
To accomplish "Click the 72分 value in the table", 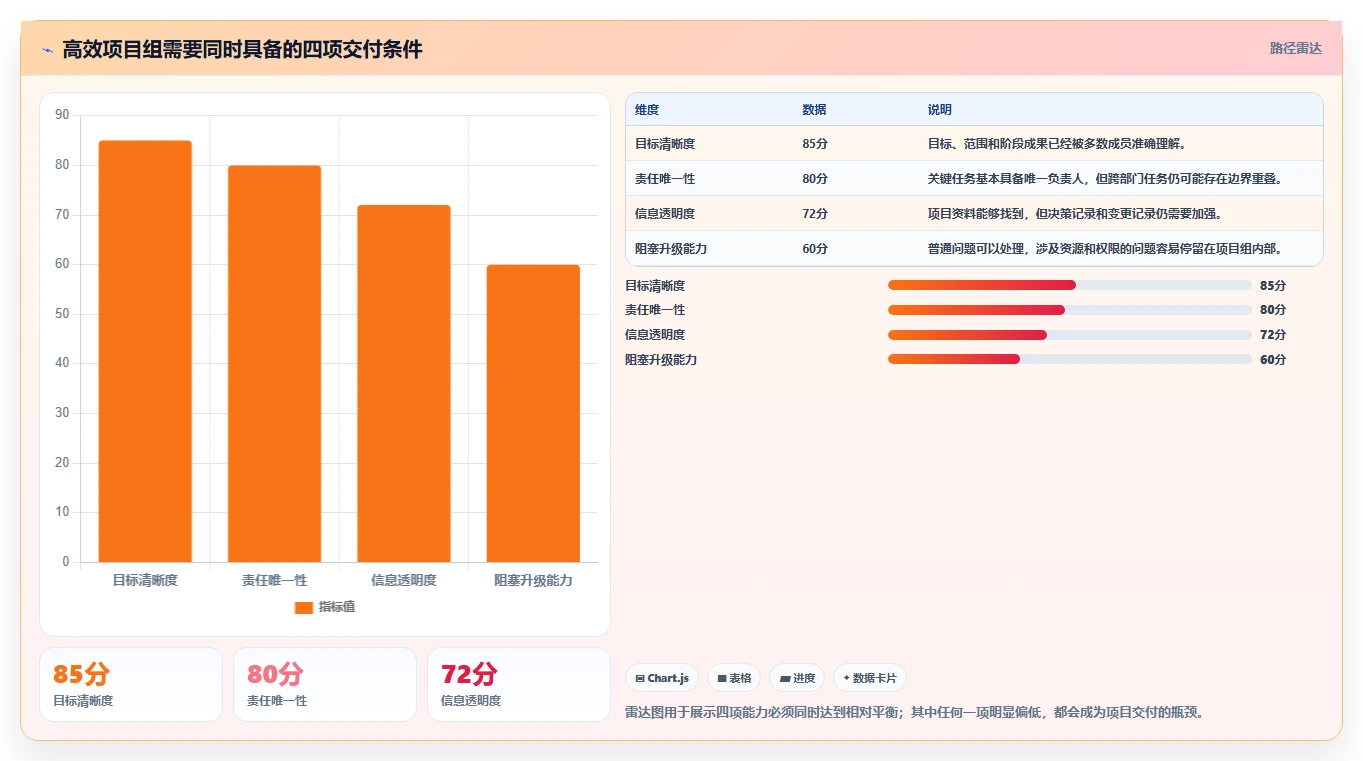I will (x=815, y=214).
